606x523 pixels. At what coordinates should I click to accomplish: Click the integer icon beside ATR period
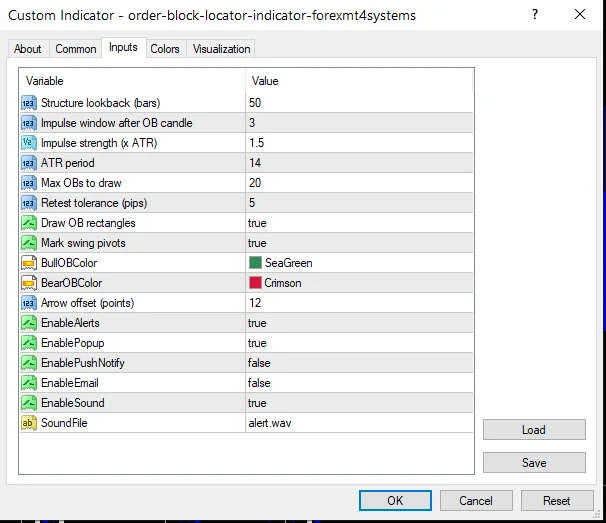pos(29,163)
